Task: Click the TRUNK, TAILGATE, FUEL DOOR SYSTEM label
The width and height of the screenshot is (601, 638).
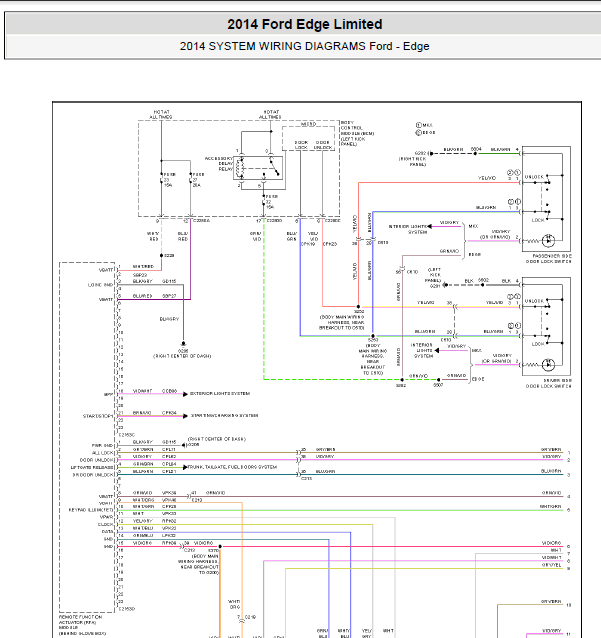Action: [x=232, y=467]
